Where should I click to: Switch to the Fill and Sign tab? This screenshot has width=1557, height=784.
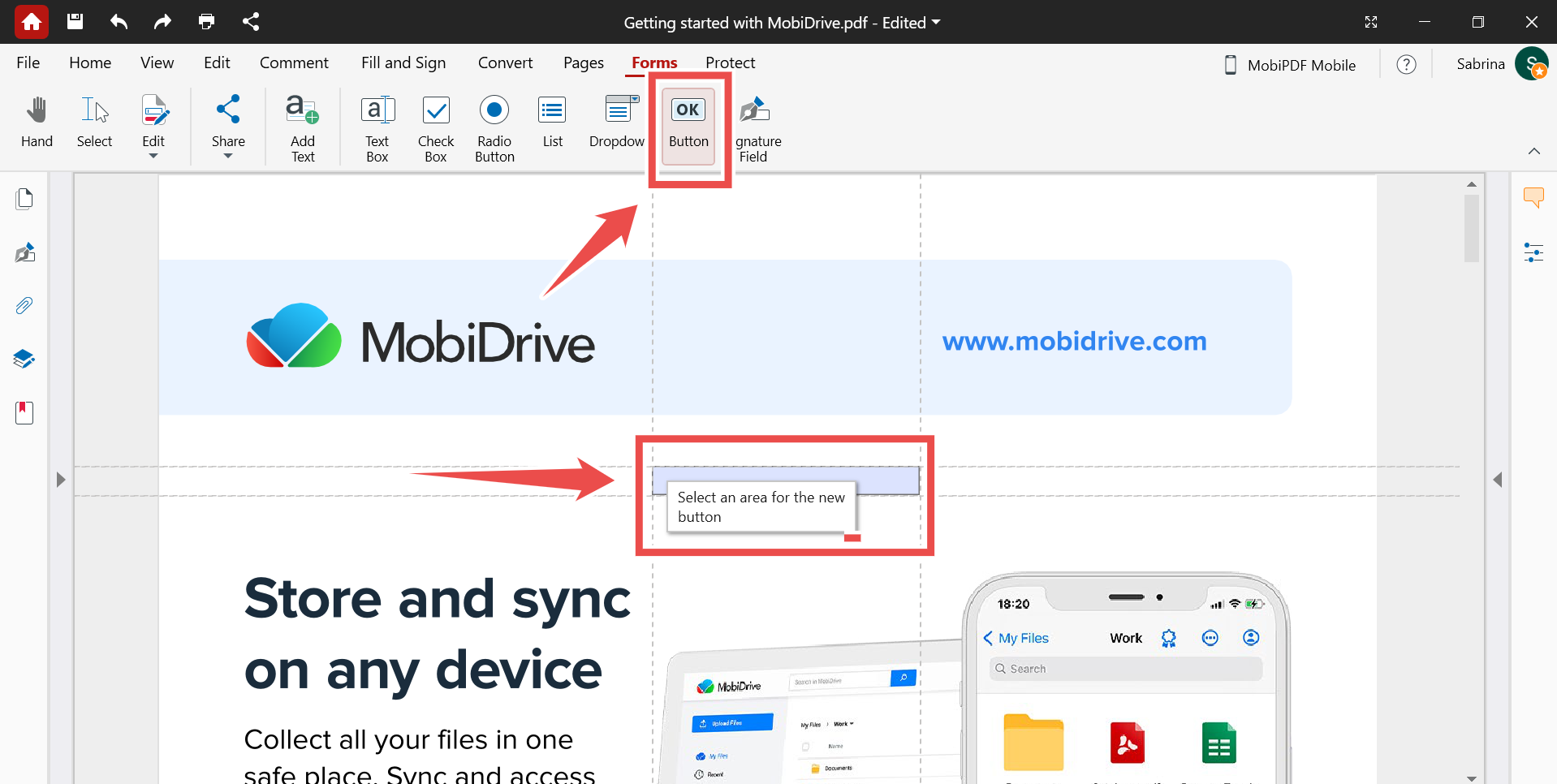[x=403, y=62]
